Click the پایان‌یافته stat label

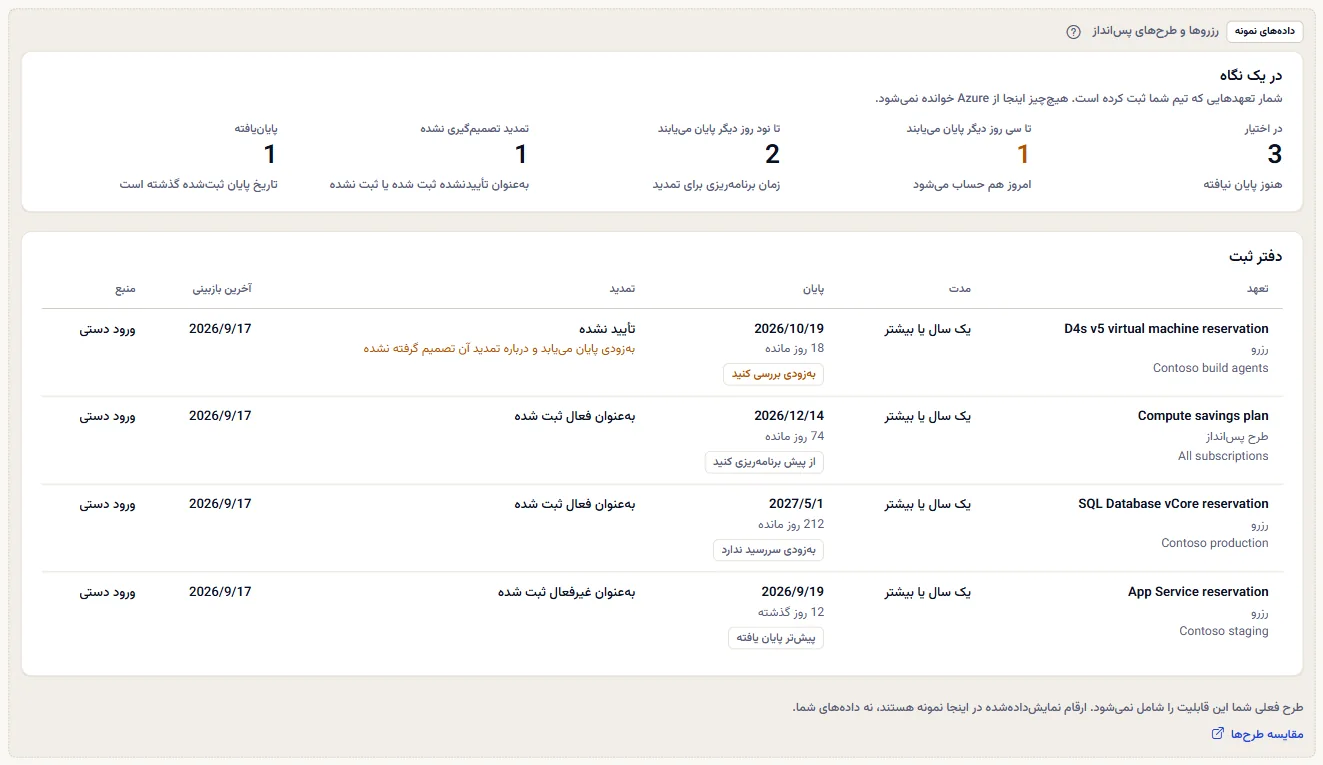pyautogui.click(x=256, y=129)
